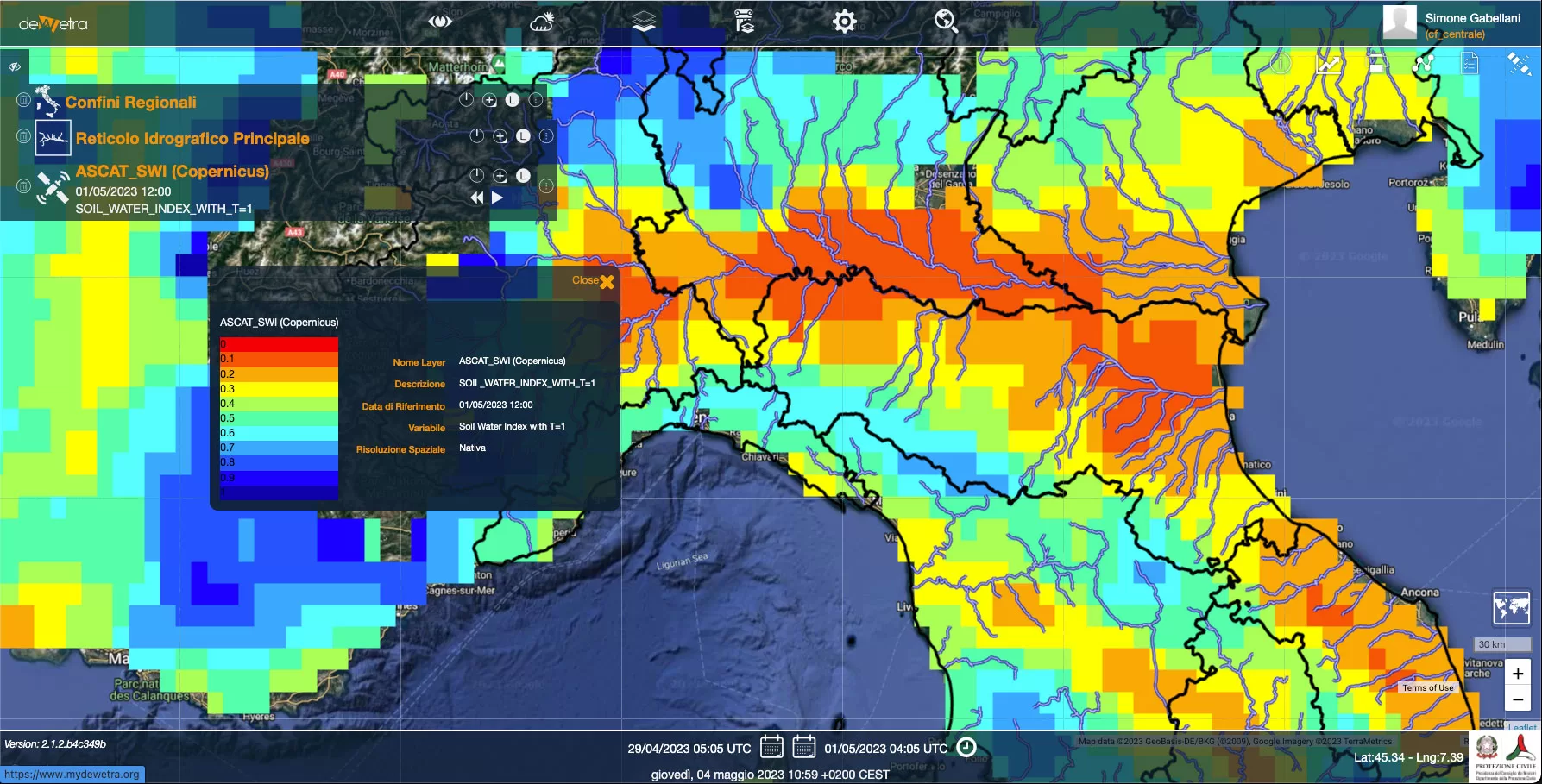Screen dimensions: 1542x784
Task: Play the ASCAT_SWI layer animation
Action: coord(497,198)
